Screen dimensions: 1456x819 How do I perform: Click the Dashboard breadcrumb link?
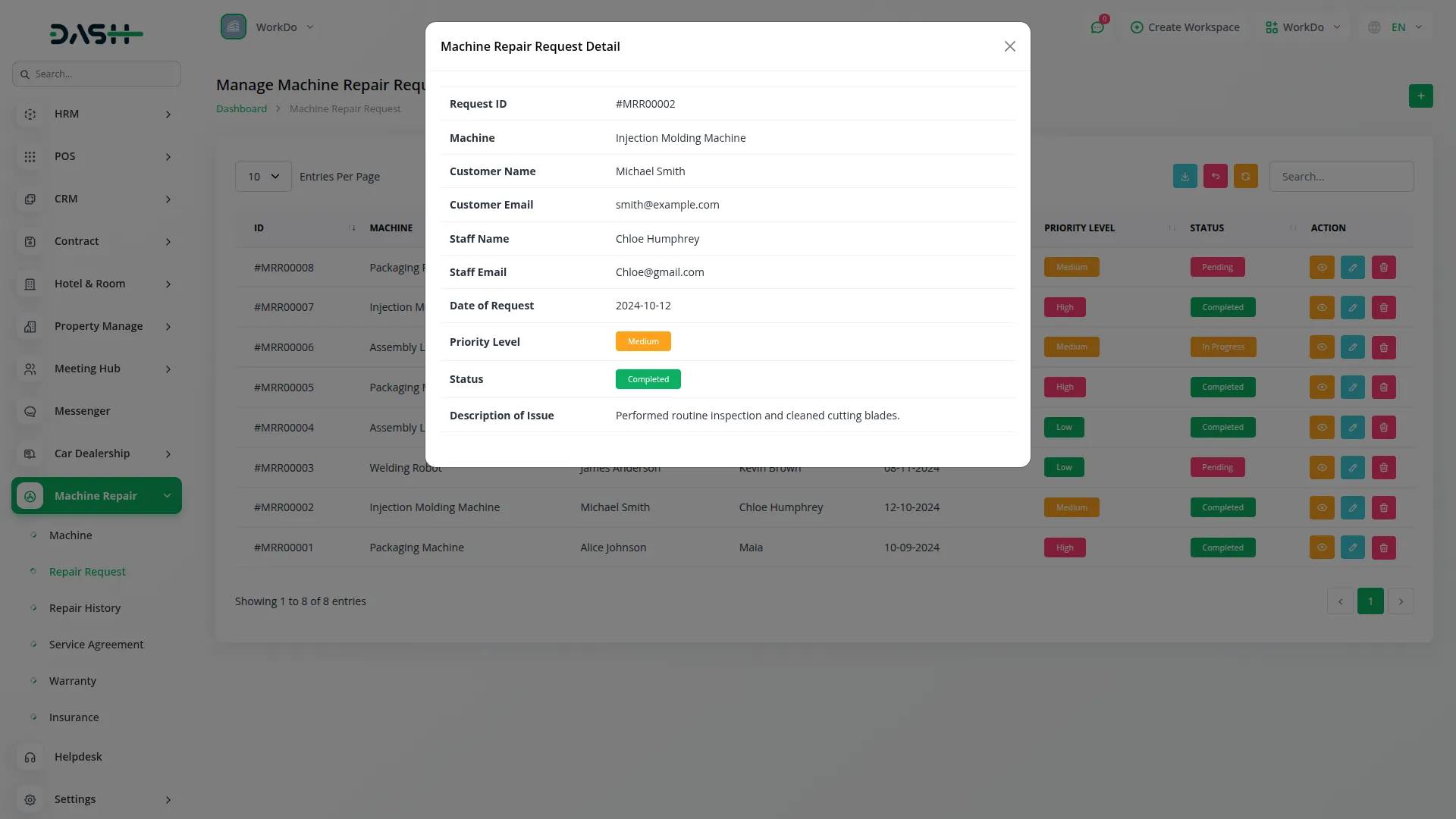(x=241, y=108)
